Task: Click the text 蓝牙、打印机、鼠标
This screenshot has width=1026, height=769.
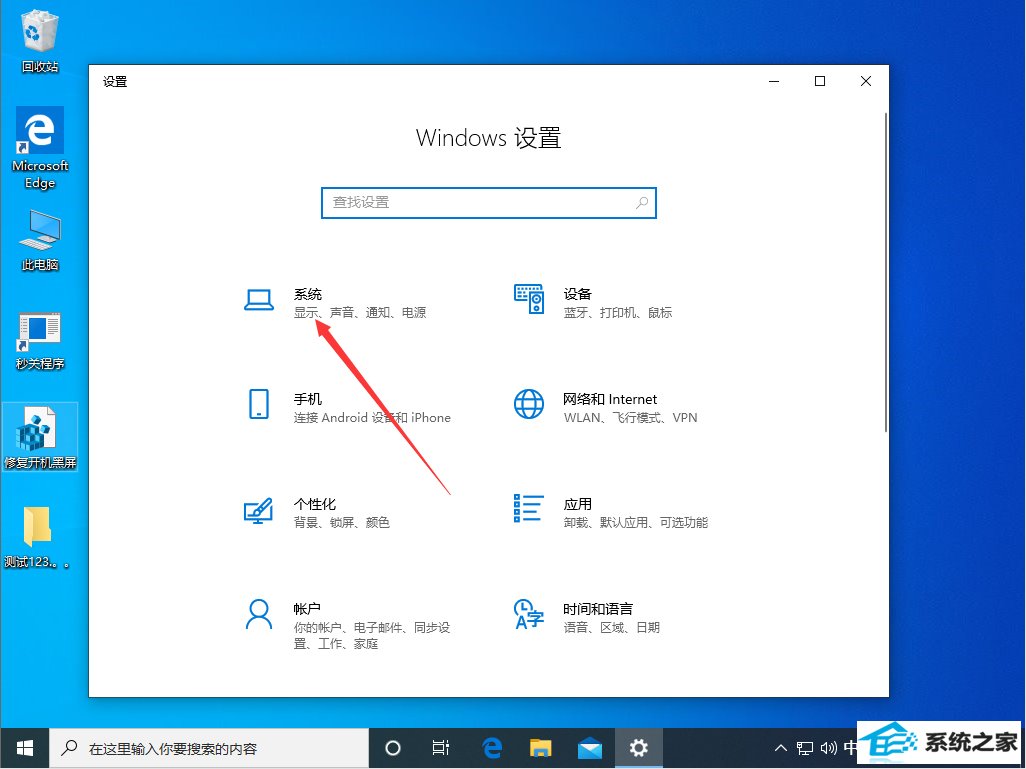Action: click(618, 313)
